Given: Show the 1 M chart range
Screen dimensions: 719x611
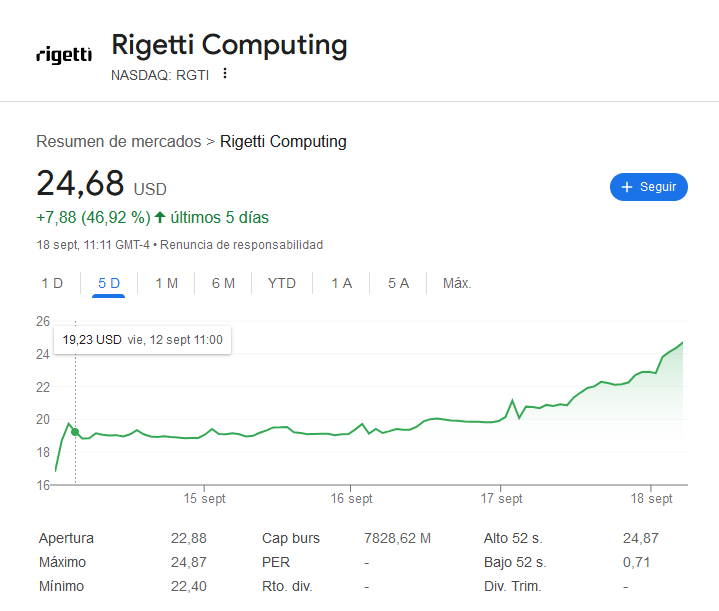Looking at the screenshot, I should point(166,283).
